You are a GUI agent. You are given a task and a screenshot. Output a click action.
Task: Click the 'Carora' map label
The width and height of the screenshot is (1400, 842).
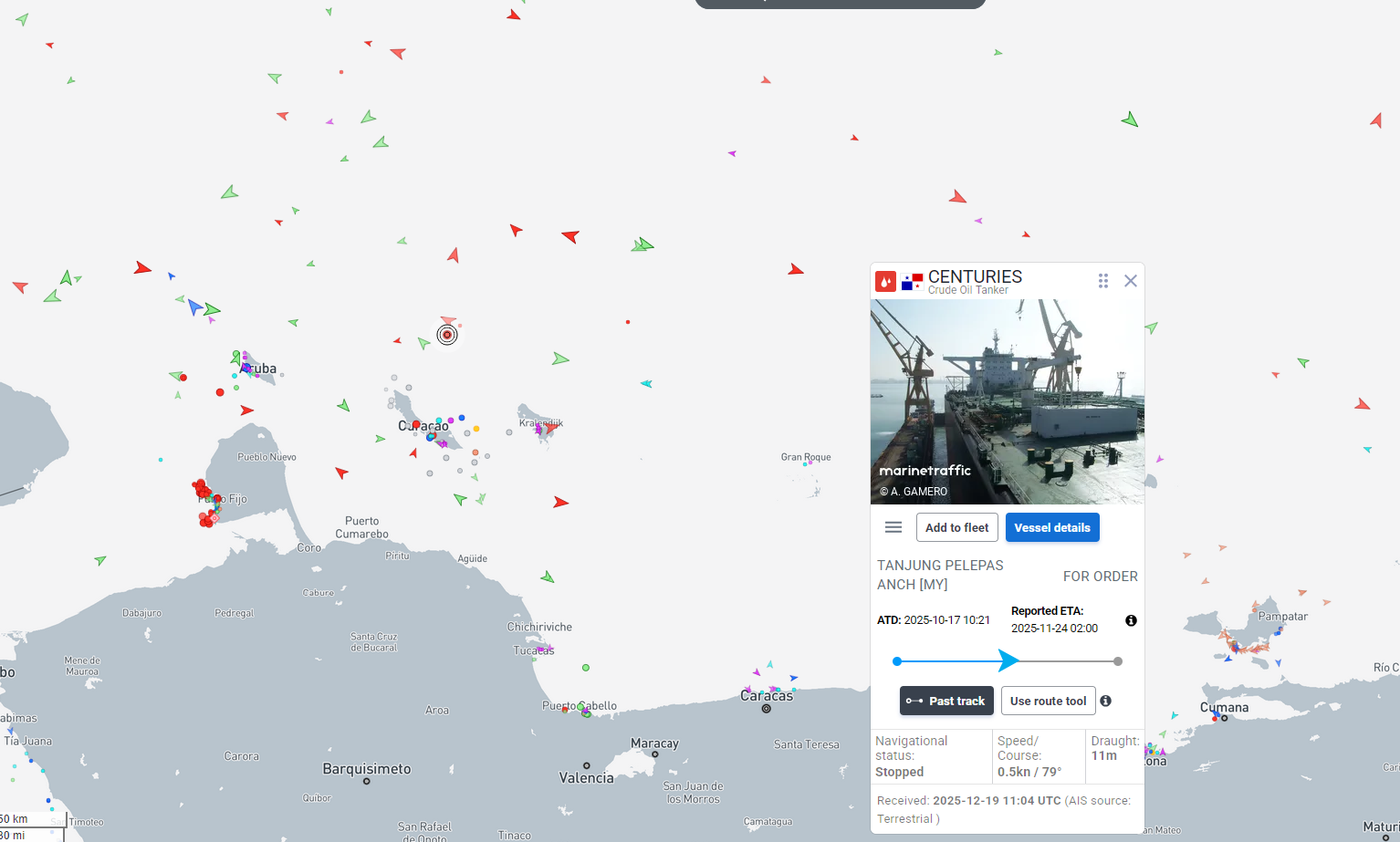(x=242, y=756)
